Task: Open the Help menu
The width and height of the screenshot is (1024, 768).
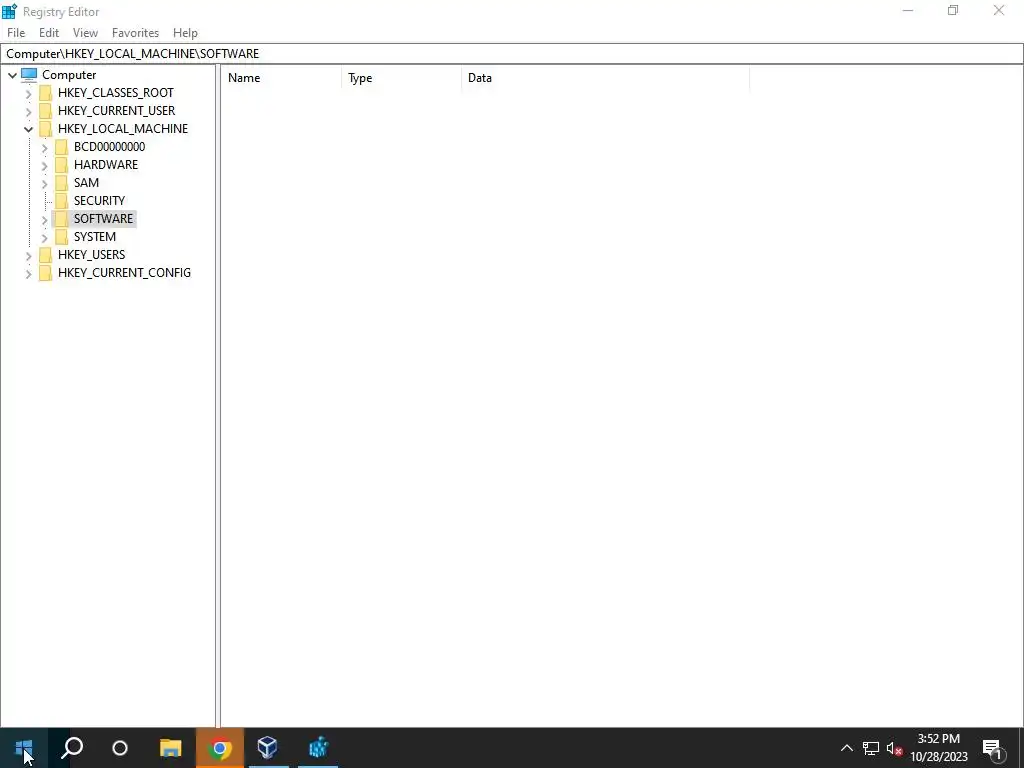Action: pyautogui.click(x=185, y=33)
